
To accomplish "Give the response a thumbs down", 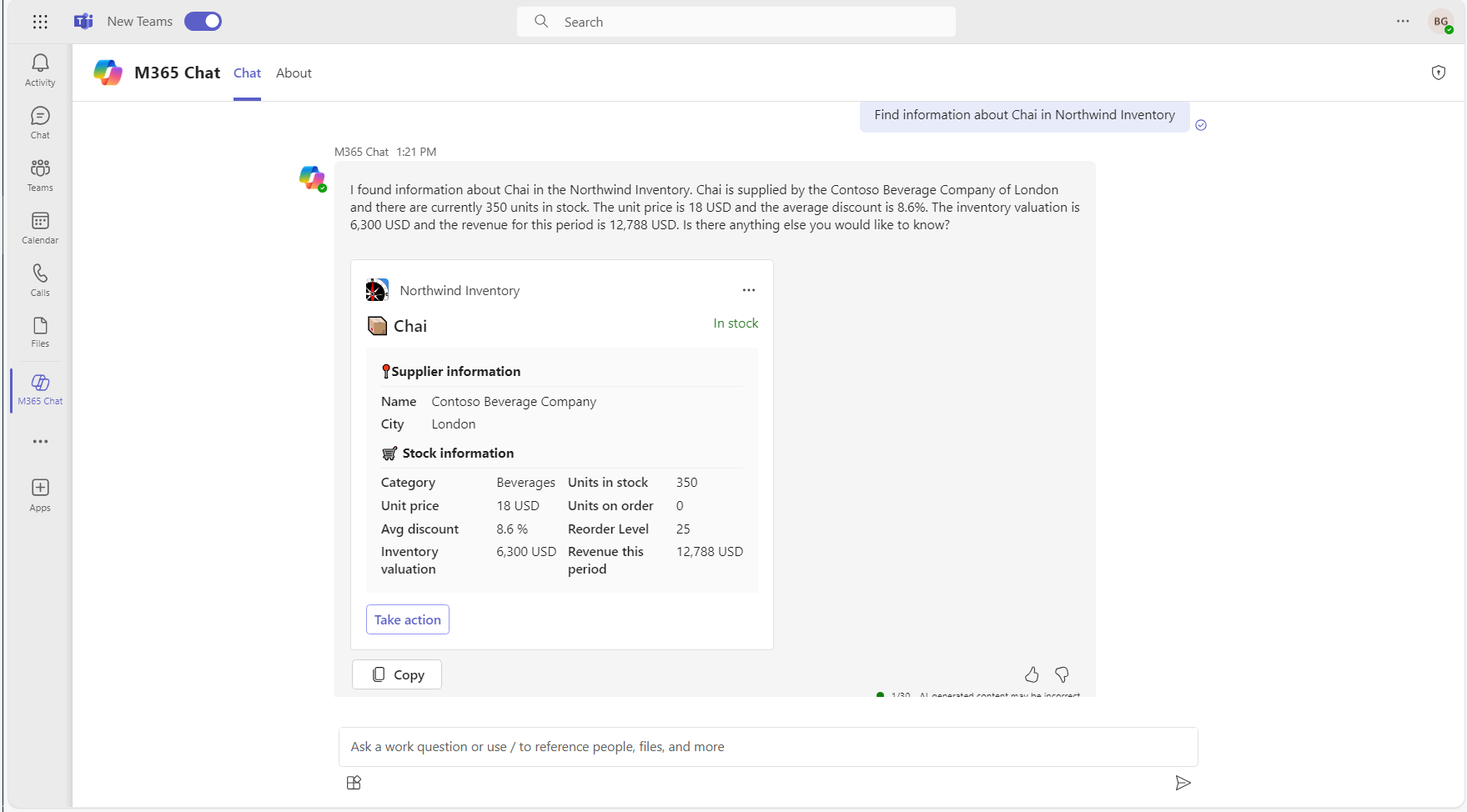I will [1062, 674].
